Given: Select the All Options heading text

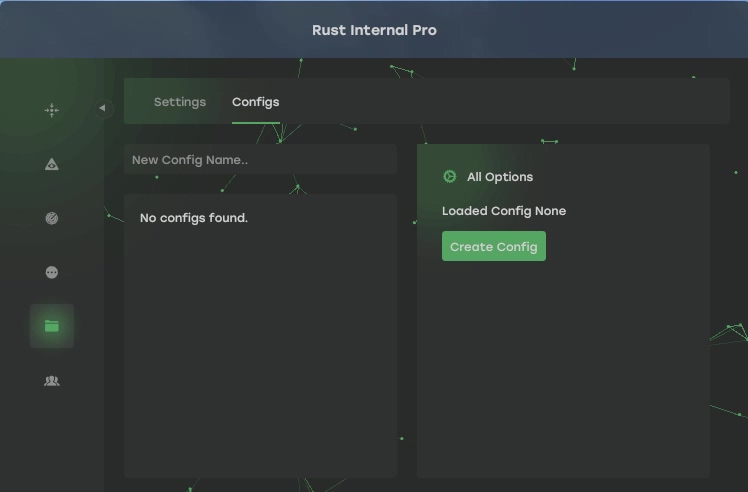Looking at the screenshot, I should [x=500, y=177].
